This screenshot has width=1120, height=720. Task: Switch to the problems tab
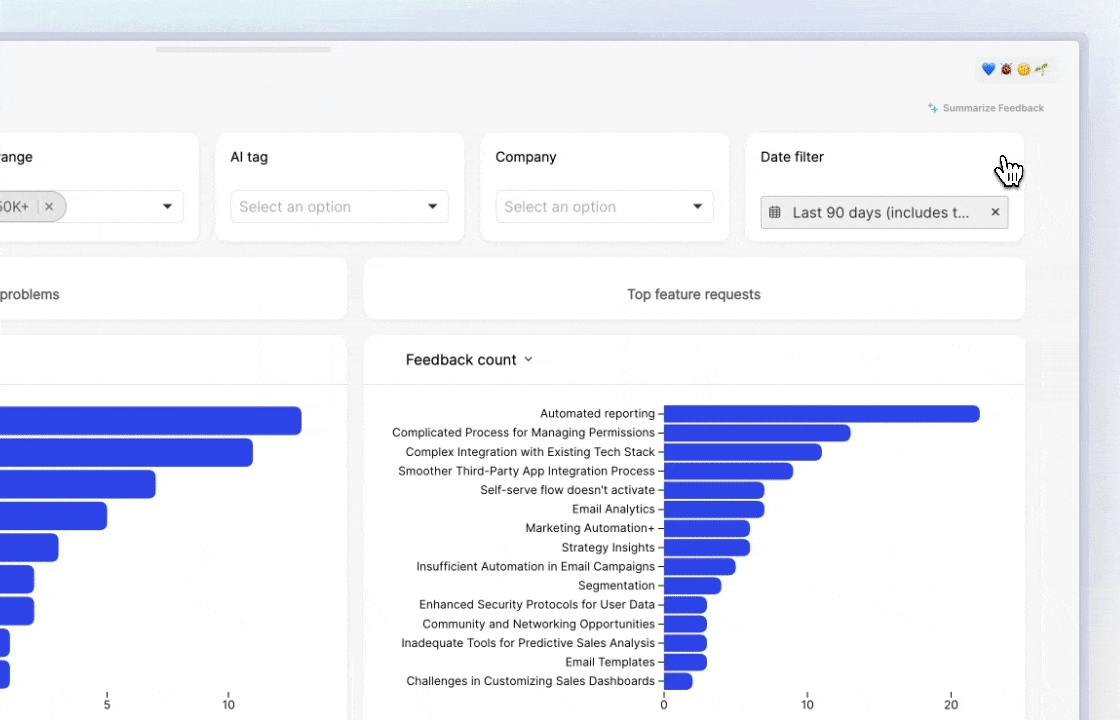click(x=30, y=294)
